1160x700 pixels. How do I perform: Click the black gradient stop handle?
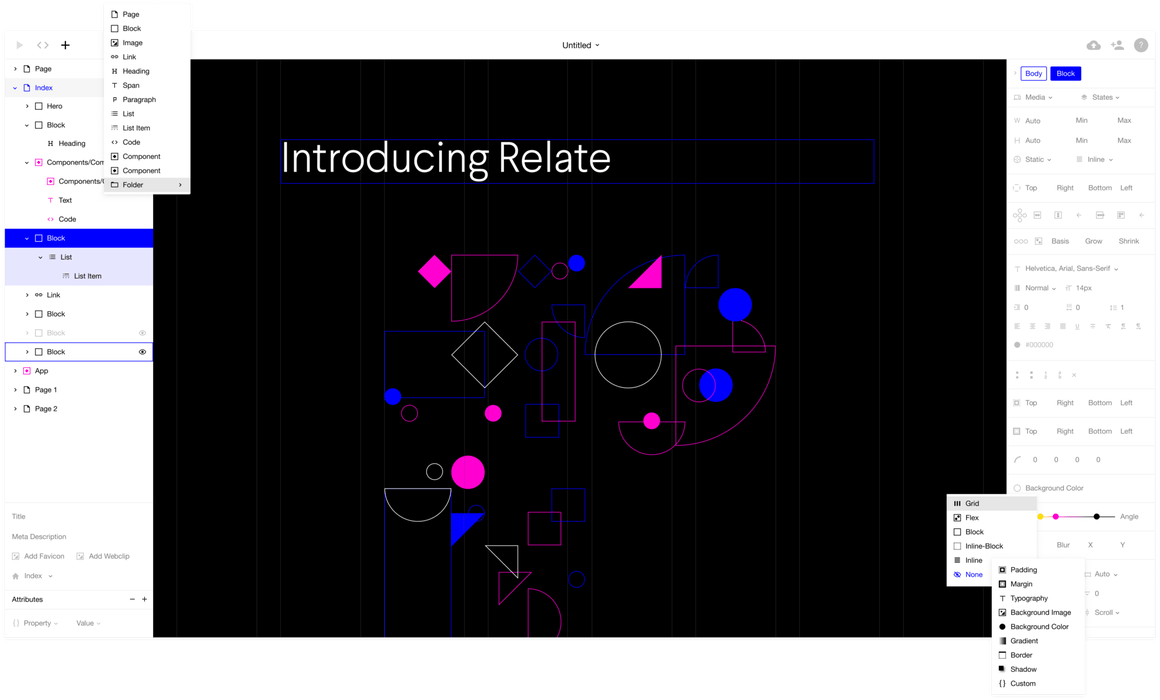1096,517
